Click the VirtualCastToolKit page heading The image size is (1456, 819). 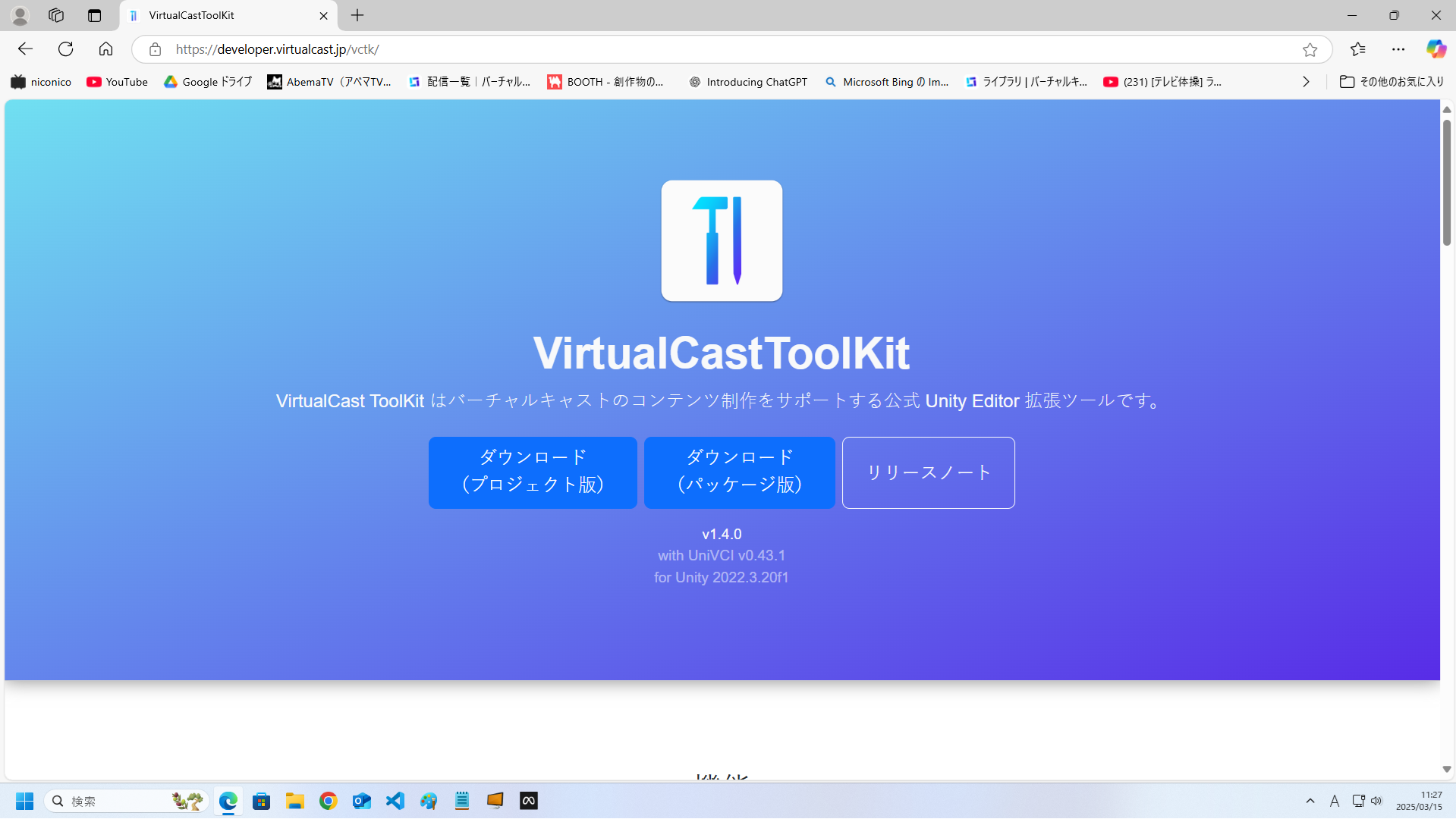pos(722,353)
